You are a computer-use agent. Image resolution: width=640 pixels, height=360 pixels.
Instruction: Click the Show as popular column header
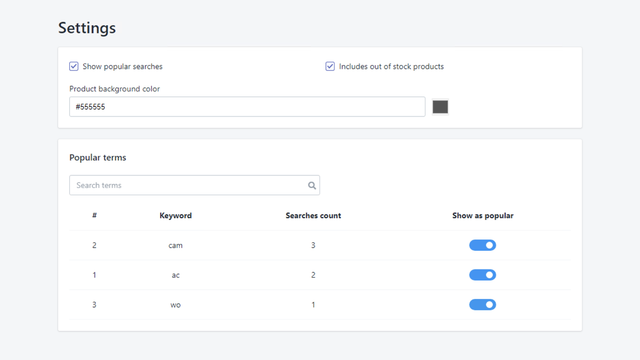click(x=482, y=216)
